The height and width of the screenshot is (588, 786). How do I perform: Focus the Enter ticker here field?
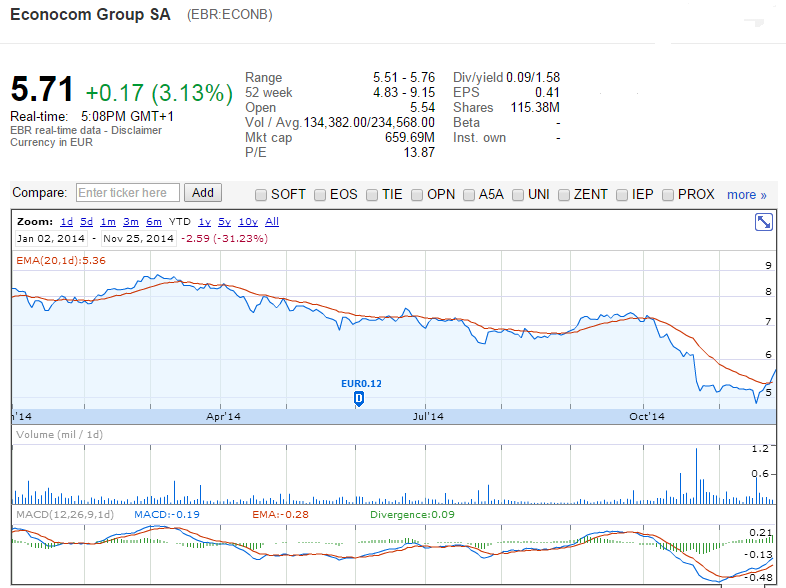tap(128, 193)
